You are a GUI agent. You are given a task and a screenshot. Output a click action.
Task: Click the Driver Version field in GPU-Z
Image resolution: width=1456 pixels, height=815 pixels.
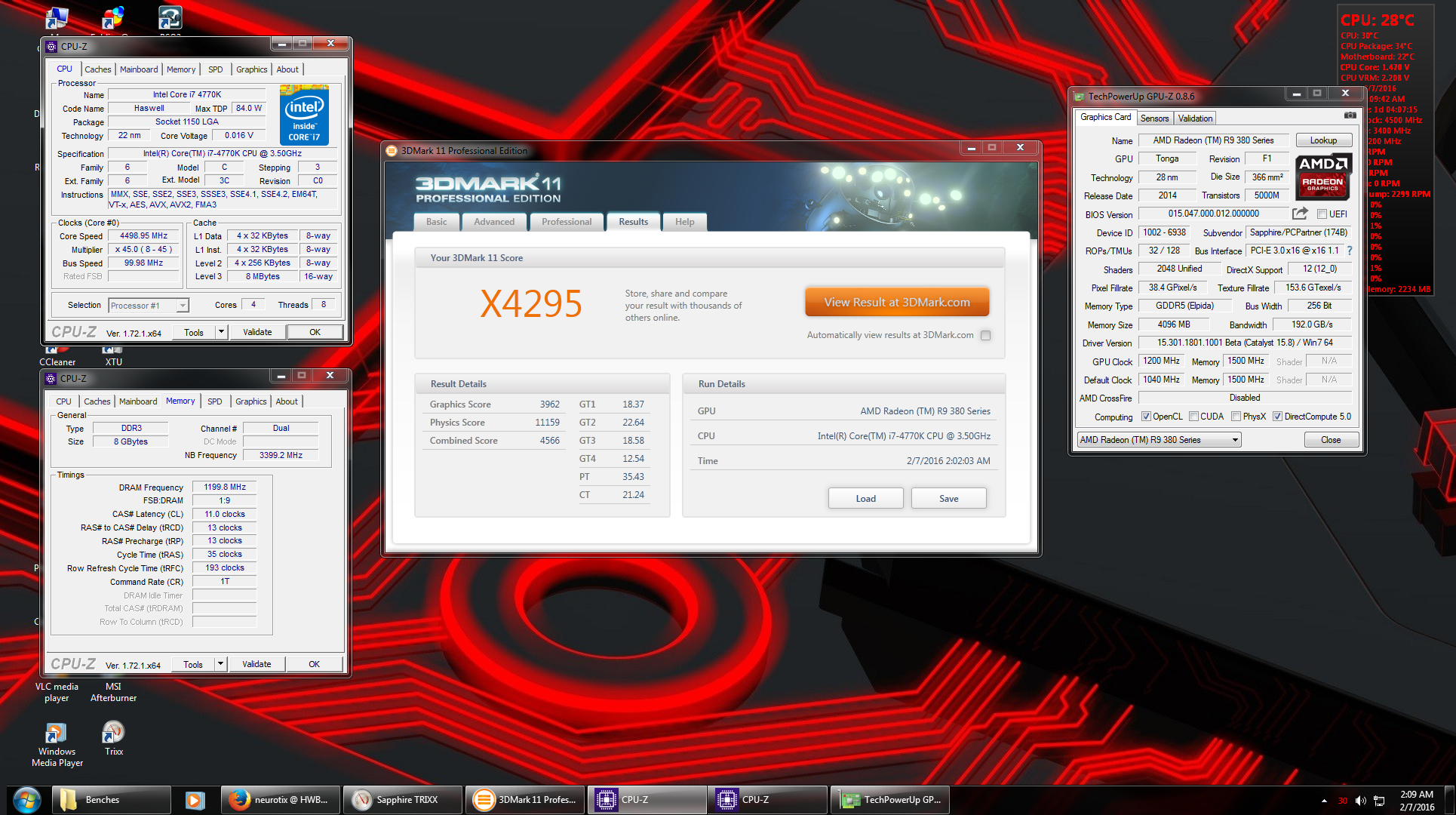pyautogui.click(x=1245, y=343)
